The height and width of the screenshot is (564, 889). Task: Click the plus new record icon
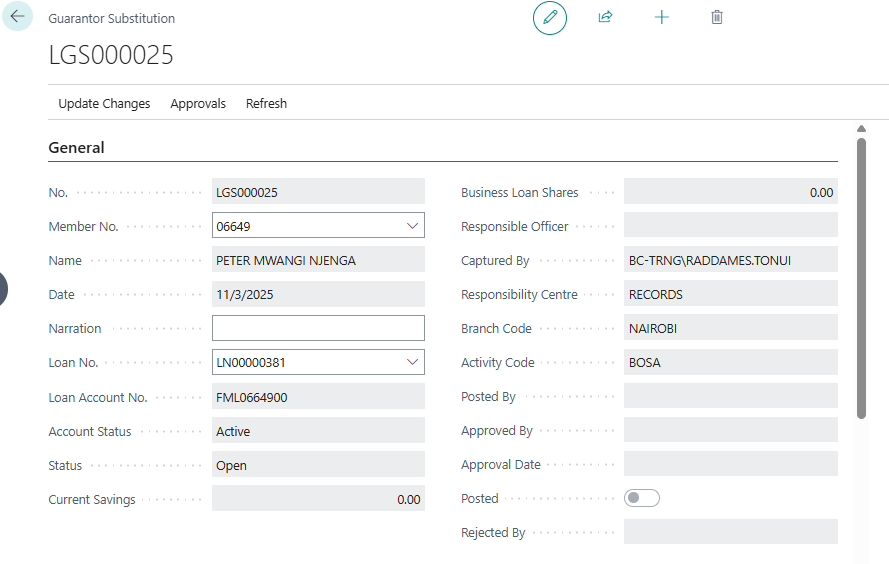tap(661, 18)
